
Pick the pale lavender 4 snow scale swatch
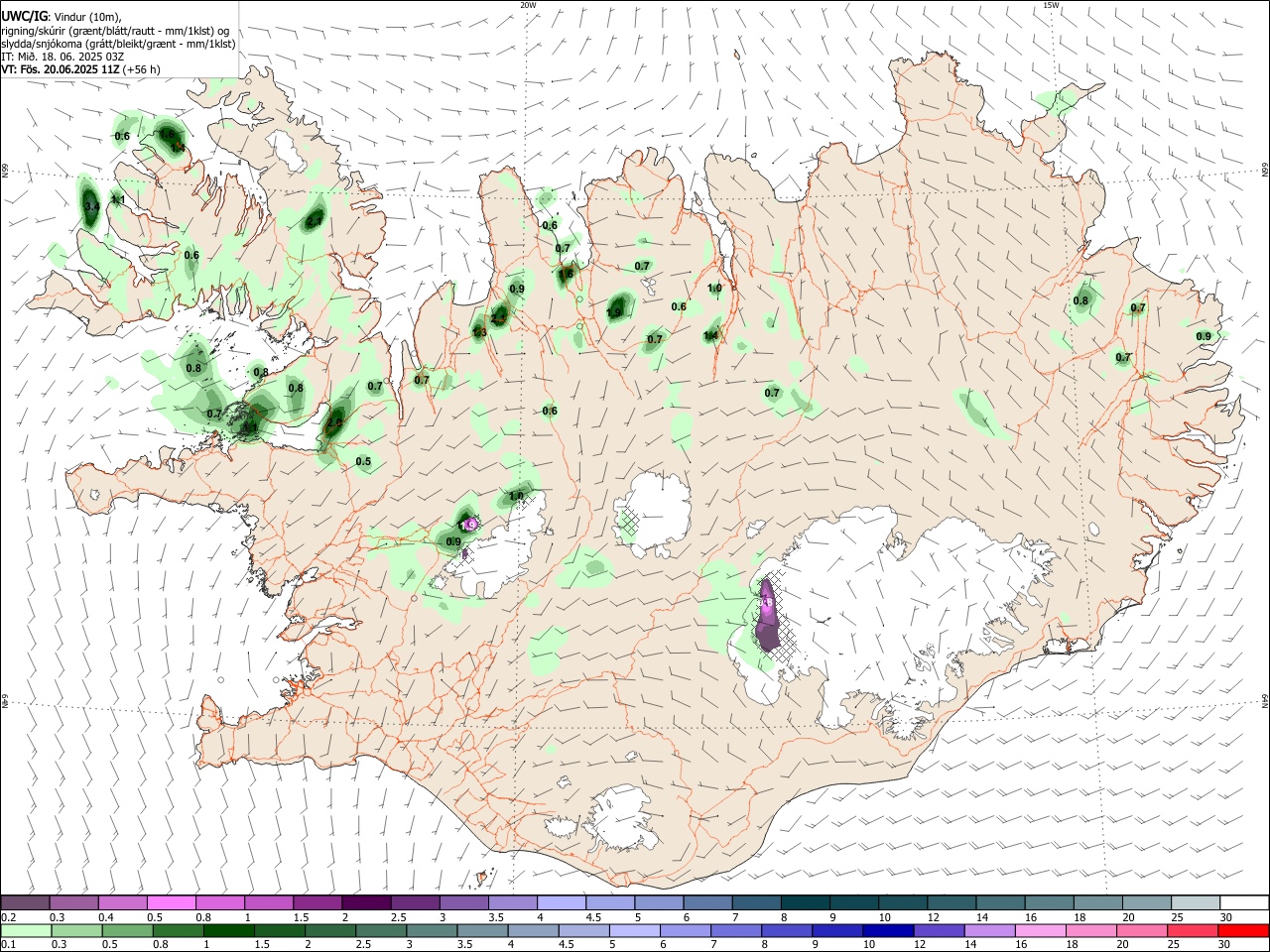pos(560,903)
